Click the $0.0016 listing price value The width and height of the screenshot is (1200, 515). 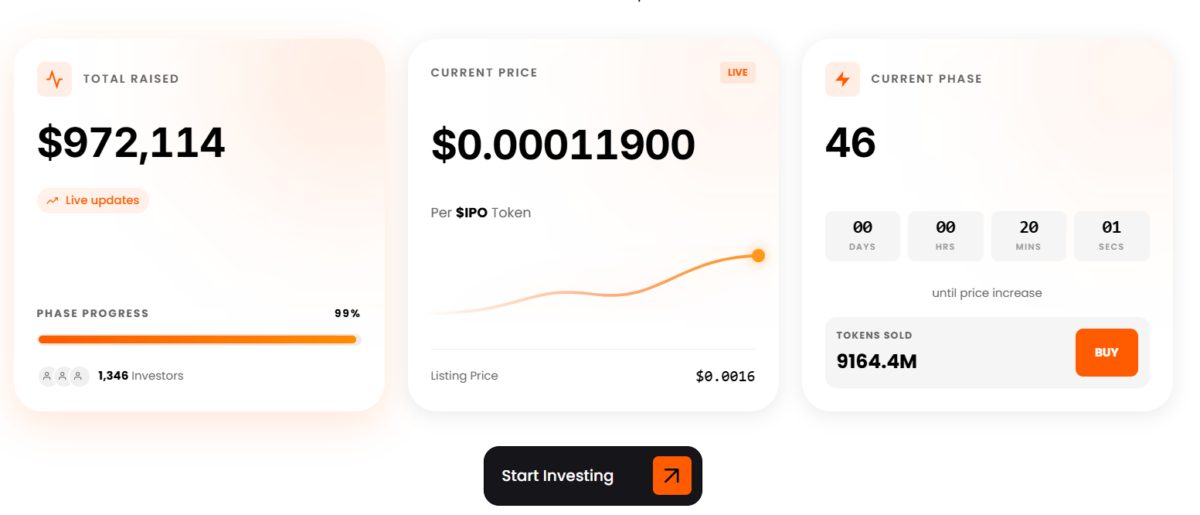coord(725,377)
